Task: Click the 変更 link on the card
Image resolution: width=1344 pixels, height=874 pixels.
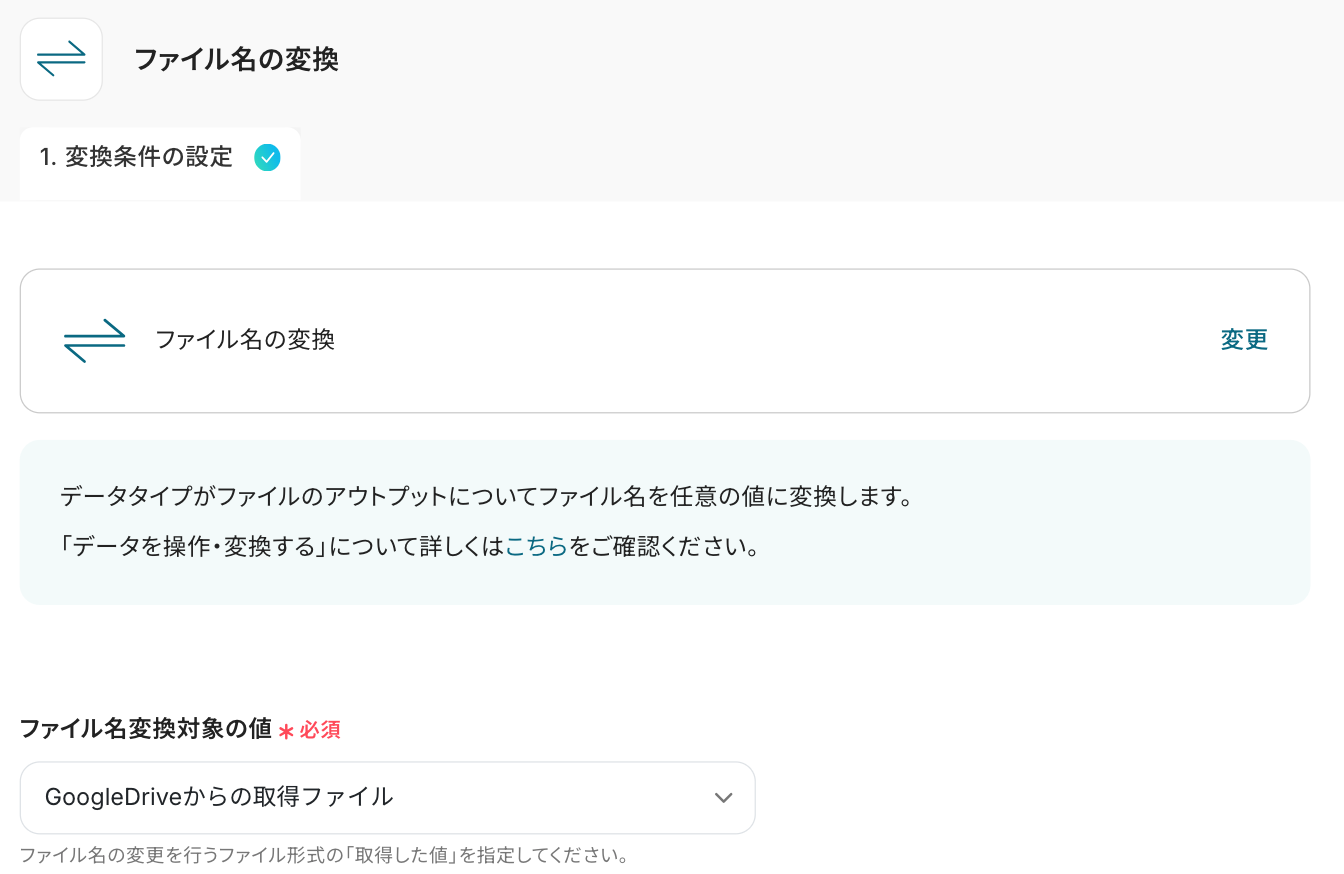Action: point(1244,340)
